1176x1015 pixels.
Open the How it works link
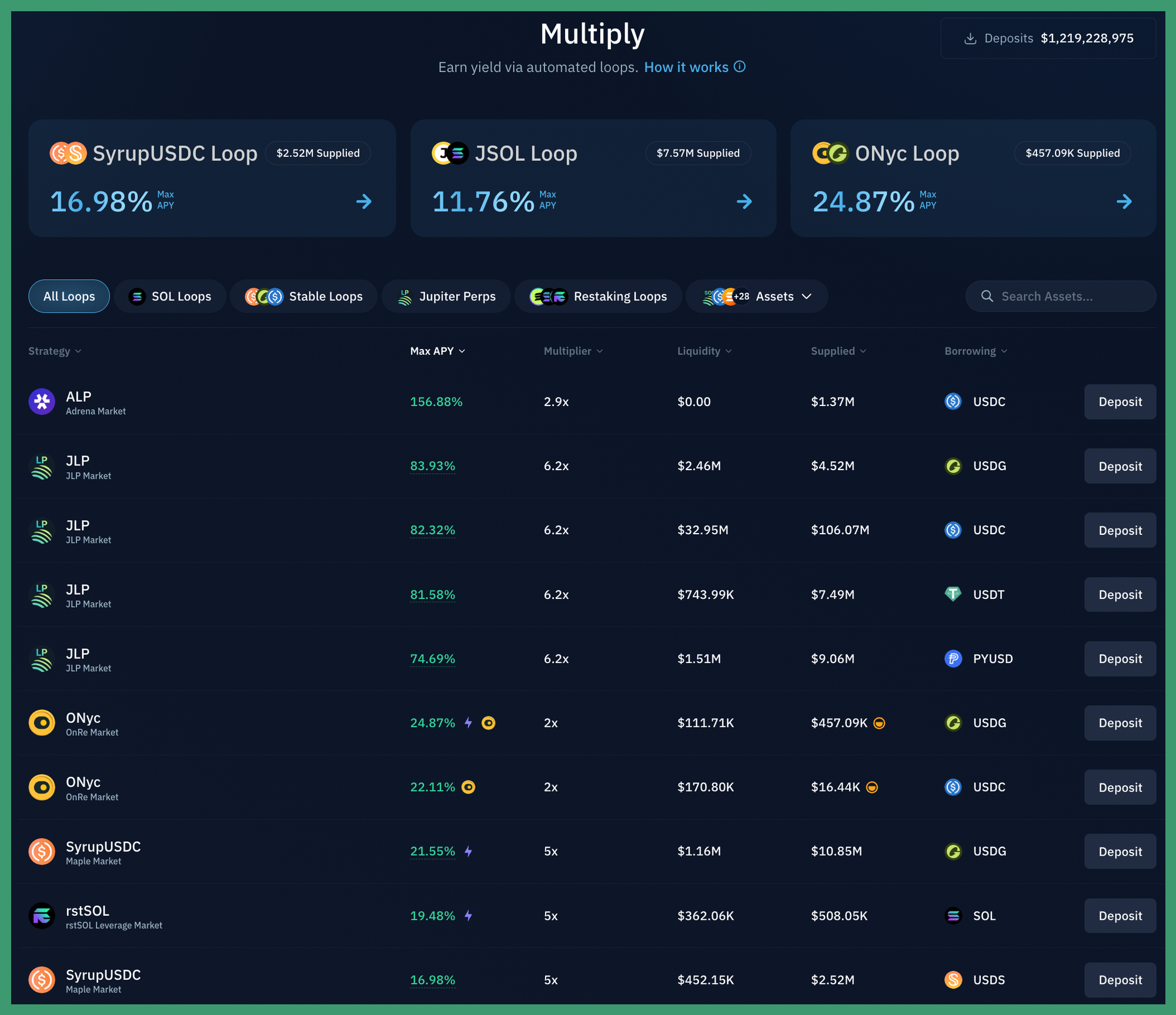coord(686,67)
